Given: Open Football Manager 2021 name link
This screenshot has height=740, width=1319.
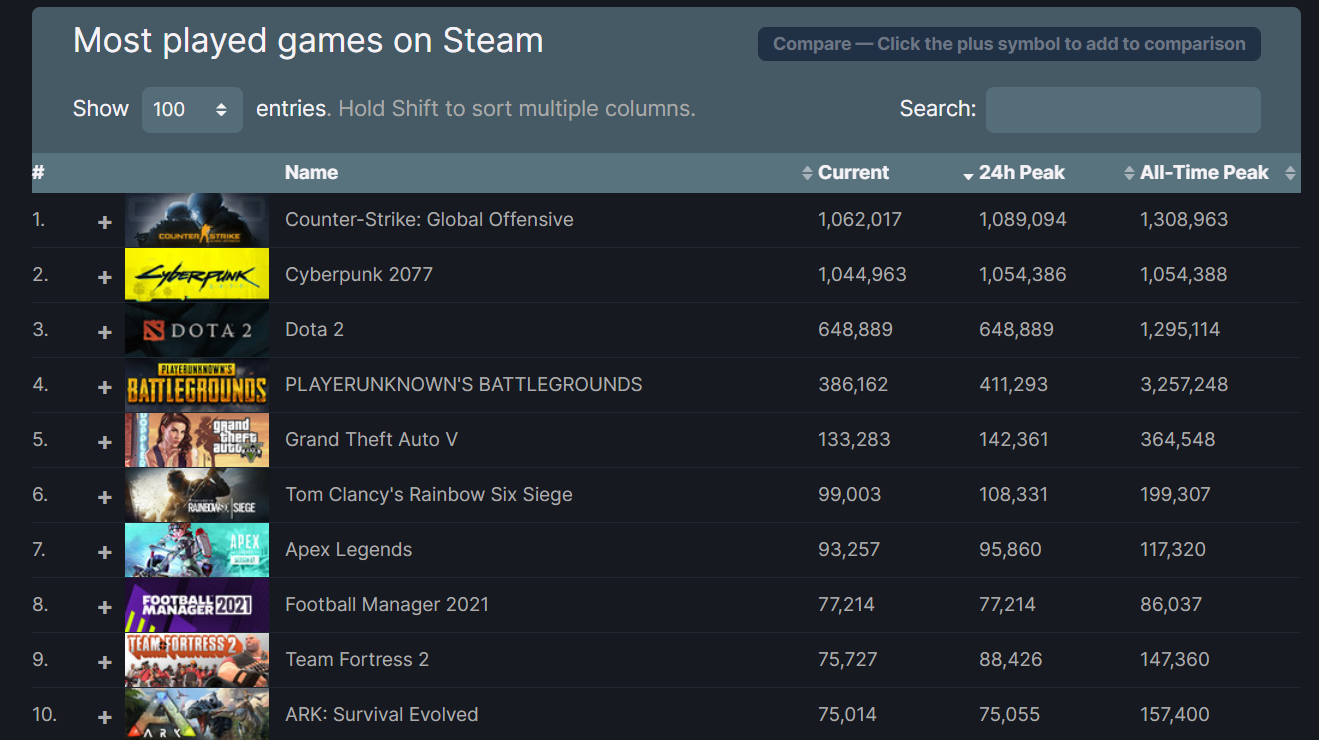Looking at the screenshot, I should coord(387,604).
